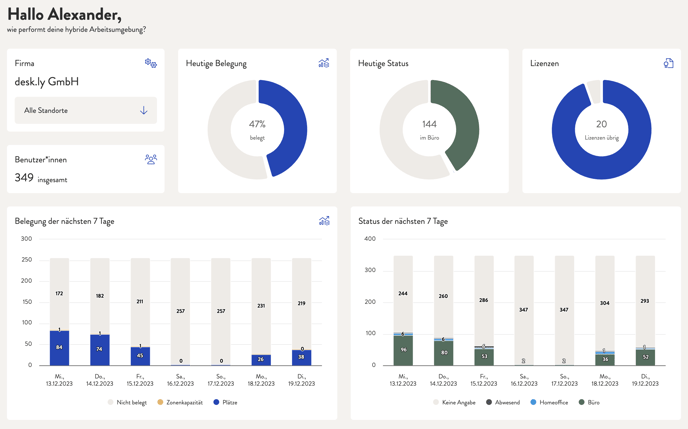
Task: Toggle Nicht belegt legend entry
Action: (127, 402)
